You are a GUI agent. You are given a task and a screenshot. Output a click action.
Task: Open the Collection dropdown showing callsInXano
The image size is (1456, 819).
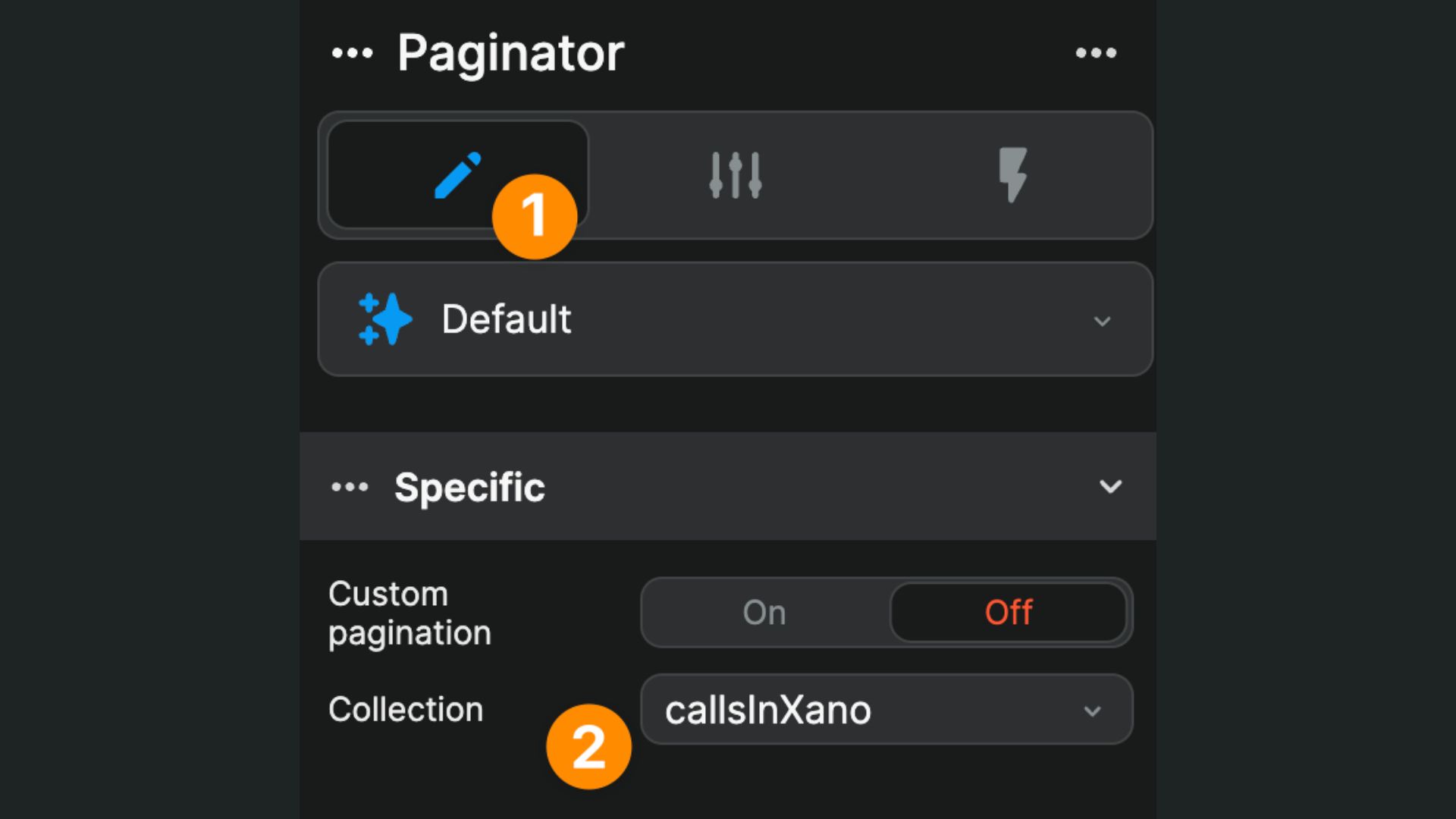[885, 710]
